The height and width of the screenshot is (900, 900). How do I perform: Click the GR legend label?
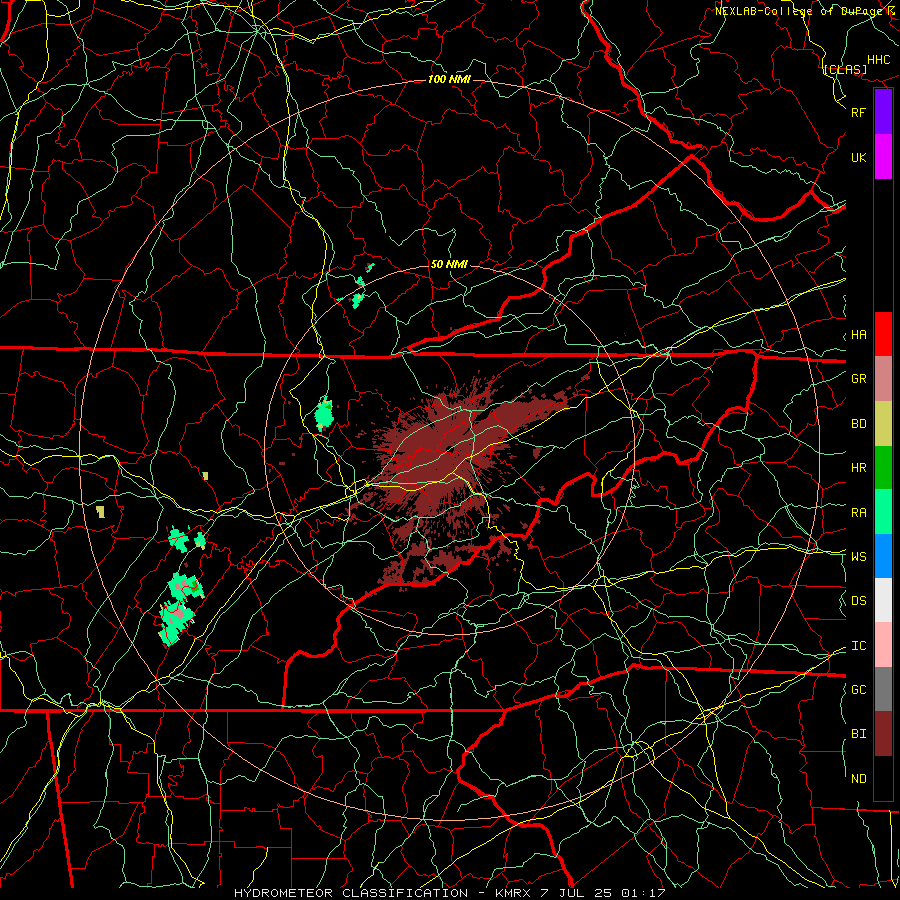(858, 379)
